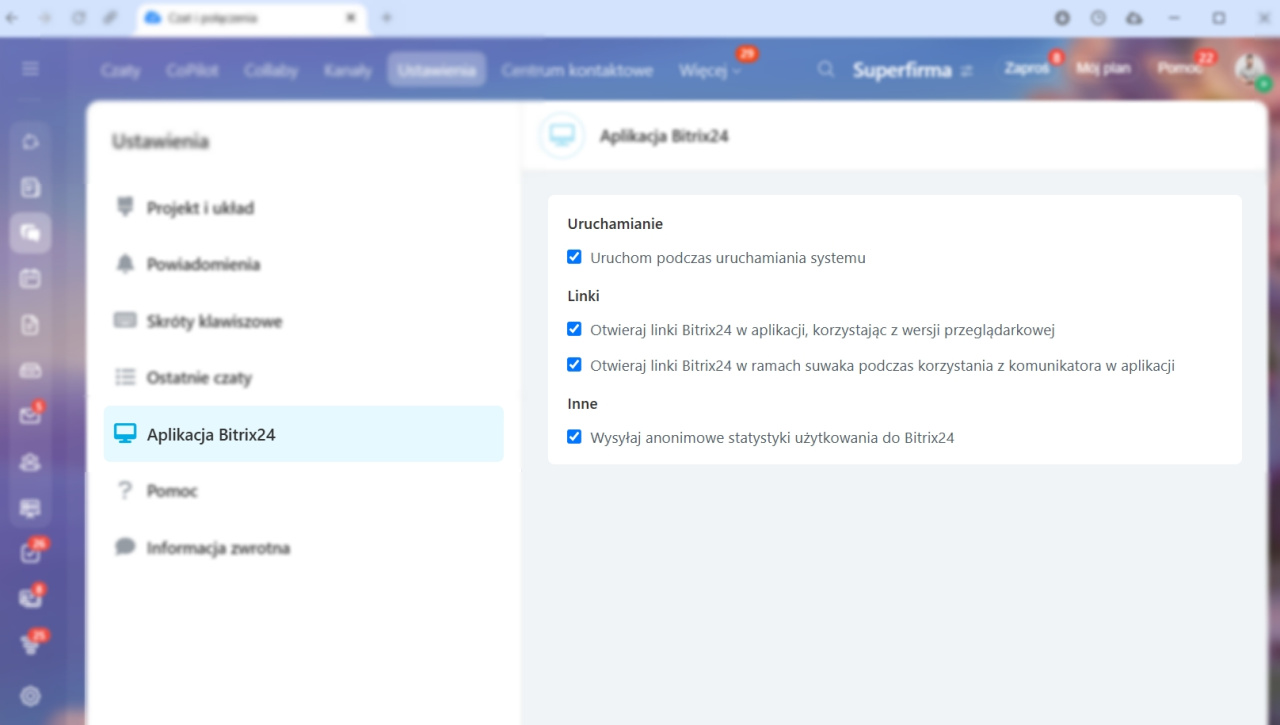This screenshot has width=1280, height=725.
Task: Open the highlighted chat messenger icon in sidebar
Action: pyautogui.click(x=30, y=233)
